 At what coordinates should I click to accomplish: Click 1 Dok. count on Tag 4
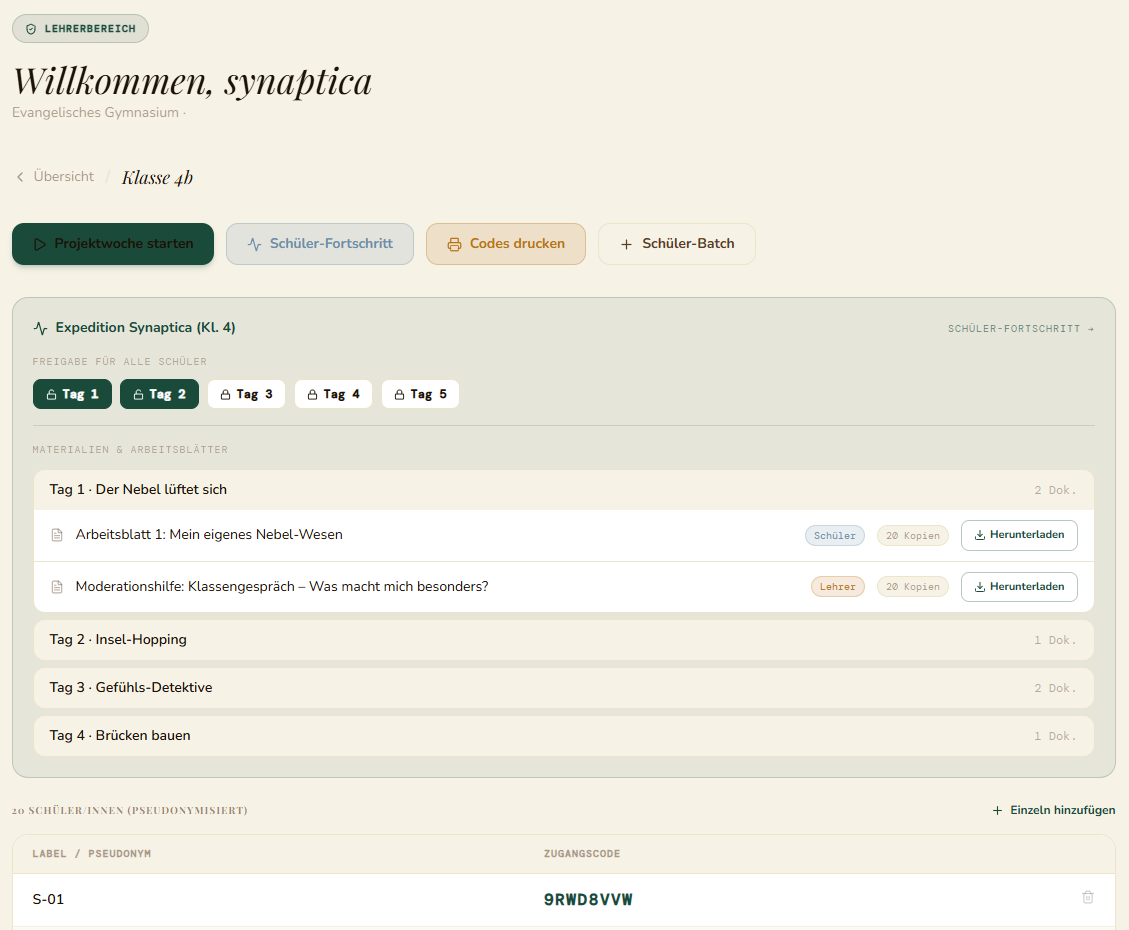(x=1055, y=736)
